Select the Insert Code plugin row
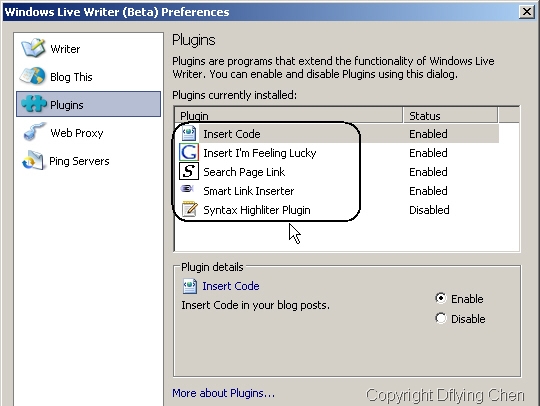The image size is (540, 406). coord(337,134)
